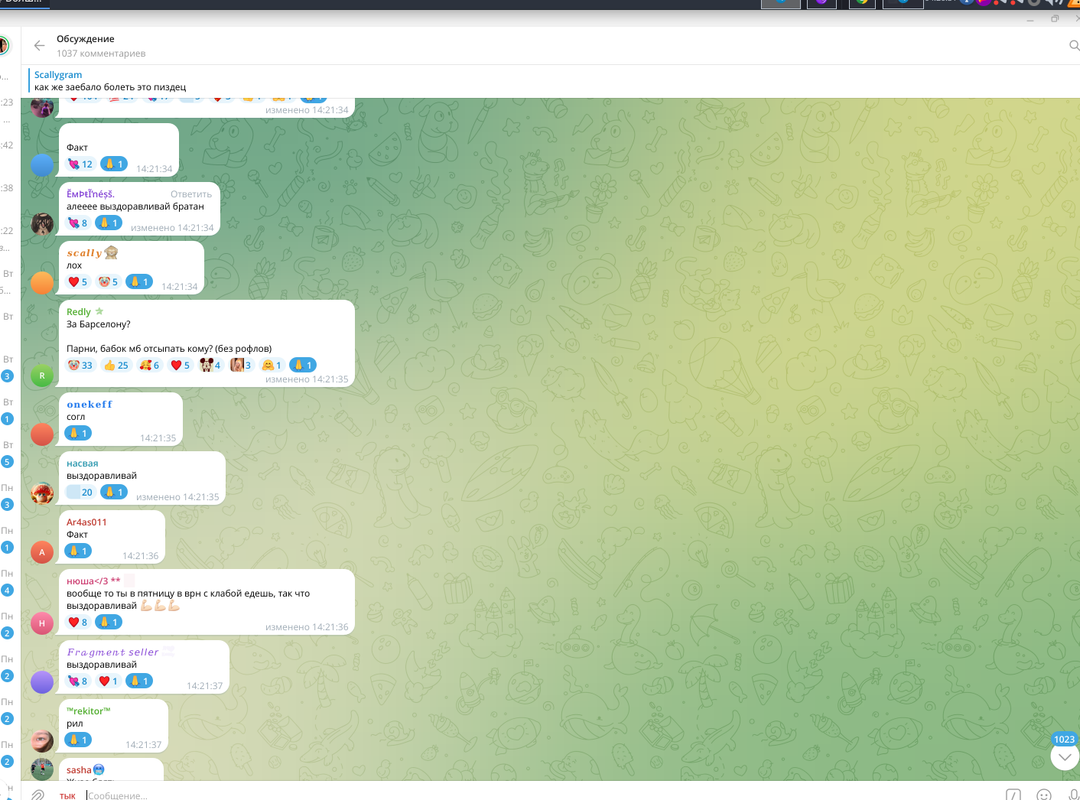Open the avatar beside насвая's message
Viewport: 1080px width, 800px height.
tap(42, 493)
